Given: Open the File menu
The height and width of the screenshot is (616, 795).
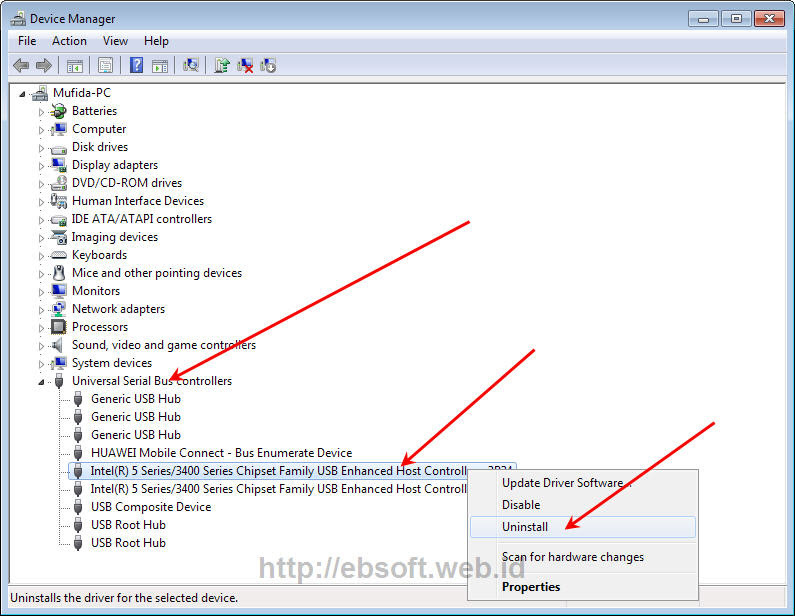Looking at the screenshot, I should point(27,41).
